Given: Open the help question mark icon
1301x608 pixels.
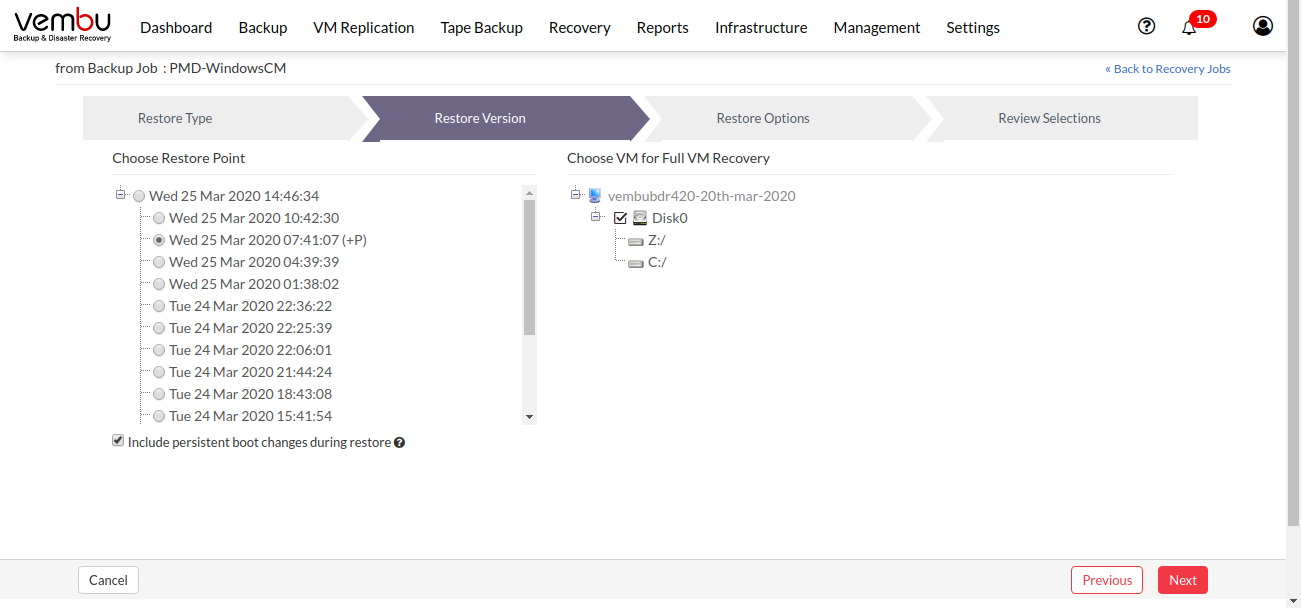Looking at the screenshot, I should click(x=1147, y=26).
